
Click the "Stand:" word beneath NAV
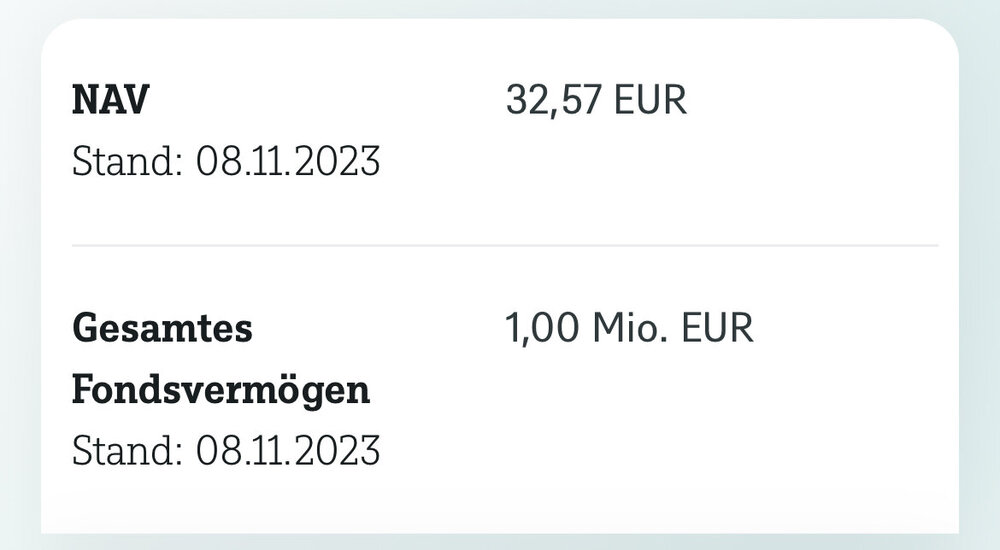click(x=127, y=162)
